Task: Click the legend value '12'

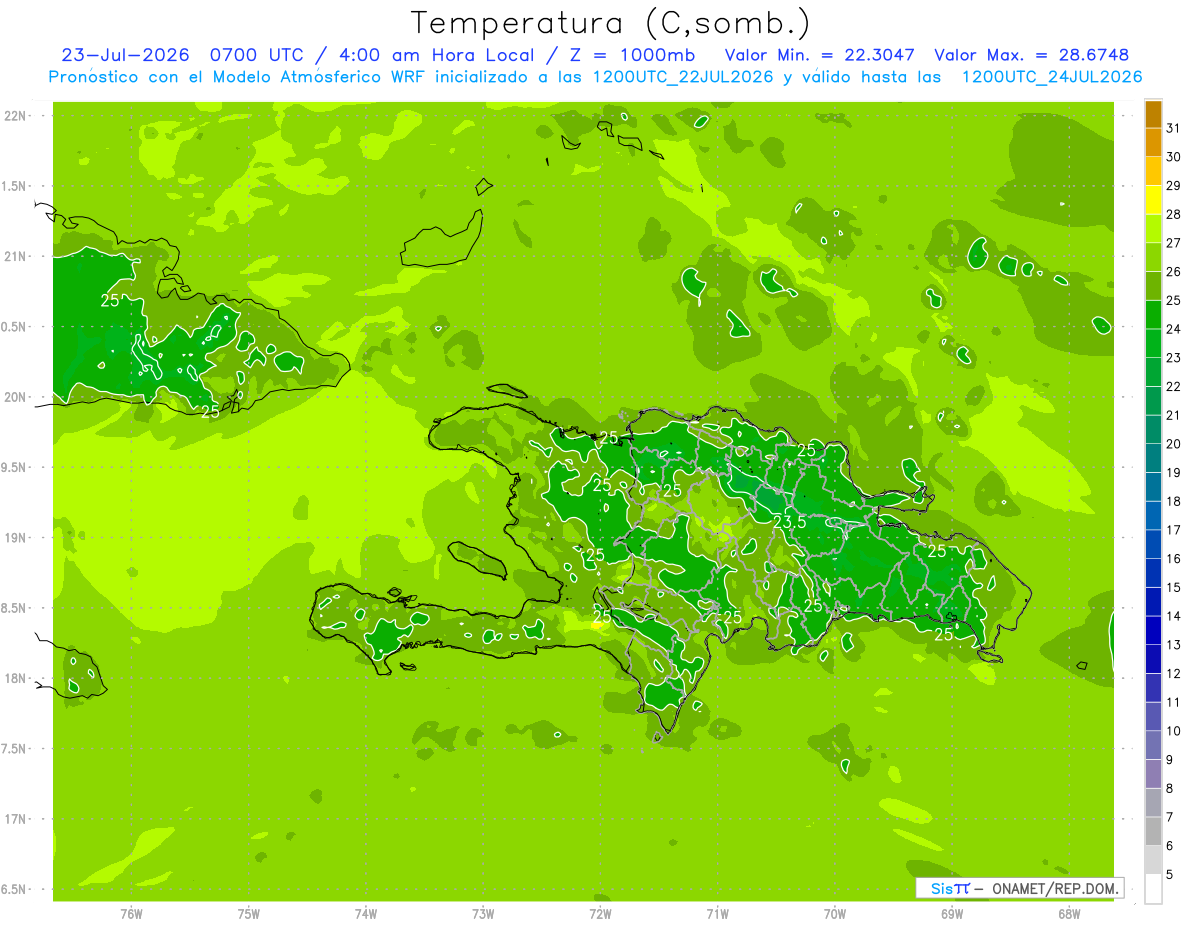Action: point(1173,674)
